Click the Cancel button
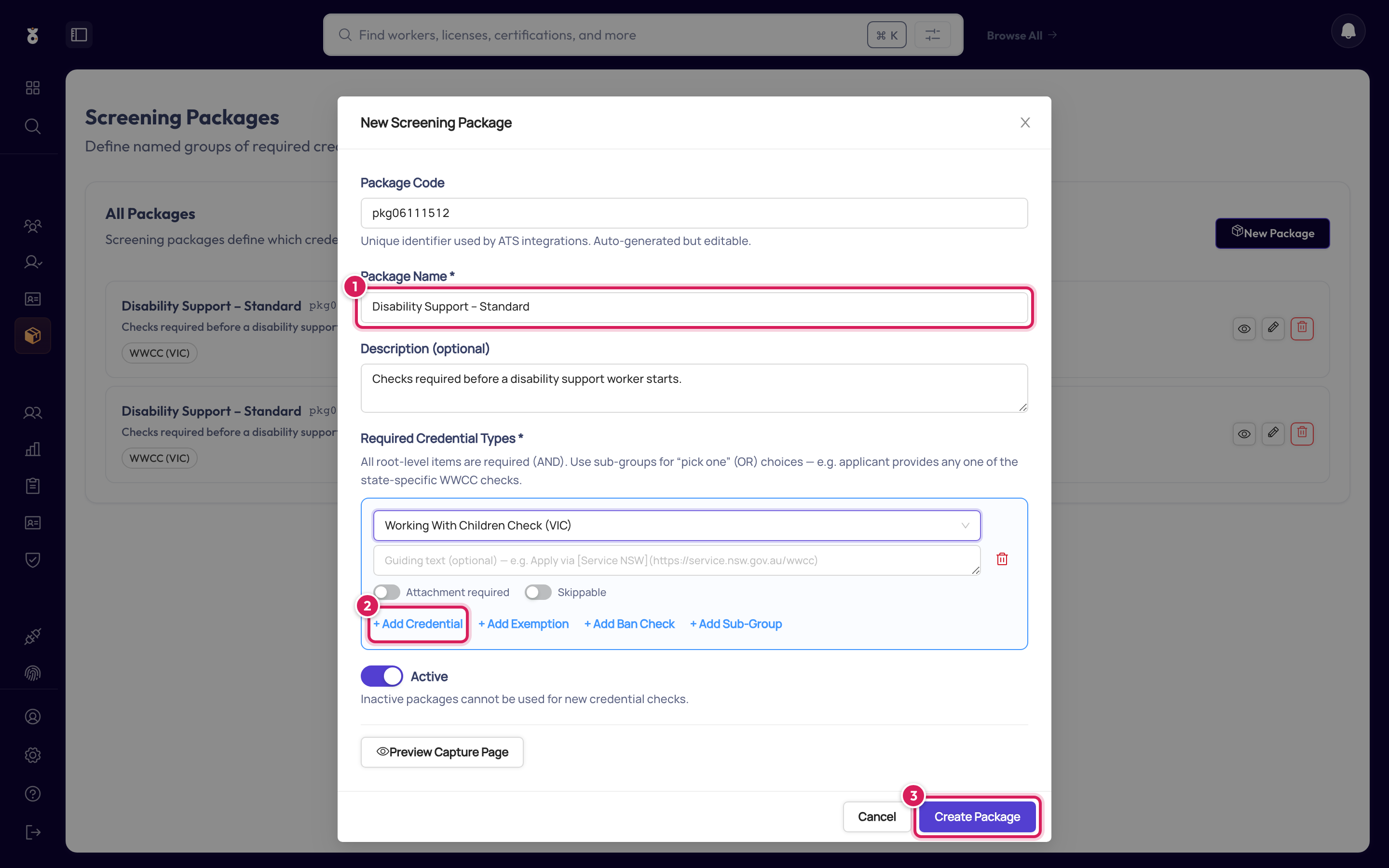Viewport: 1389px width, 868px height. pos(876,816)
